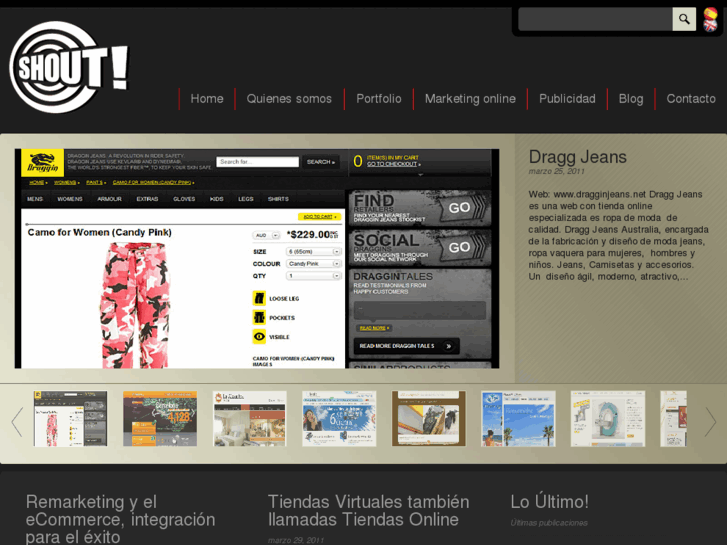Select the MRI scanner machine thumbnail

(x=608, y=418)
